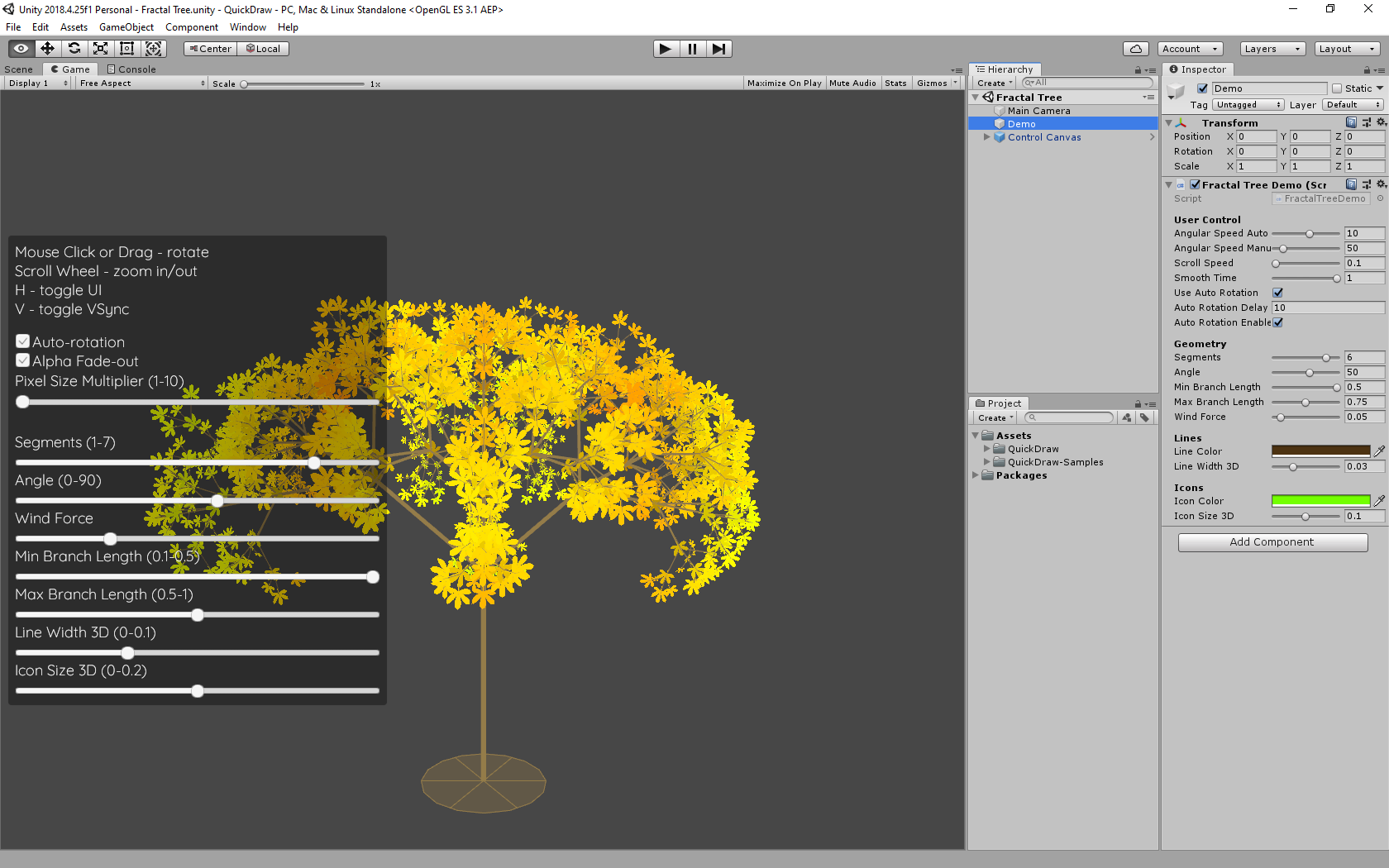Switch to the Scene tab
The image size is (1389, 868).
(18, 69)
